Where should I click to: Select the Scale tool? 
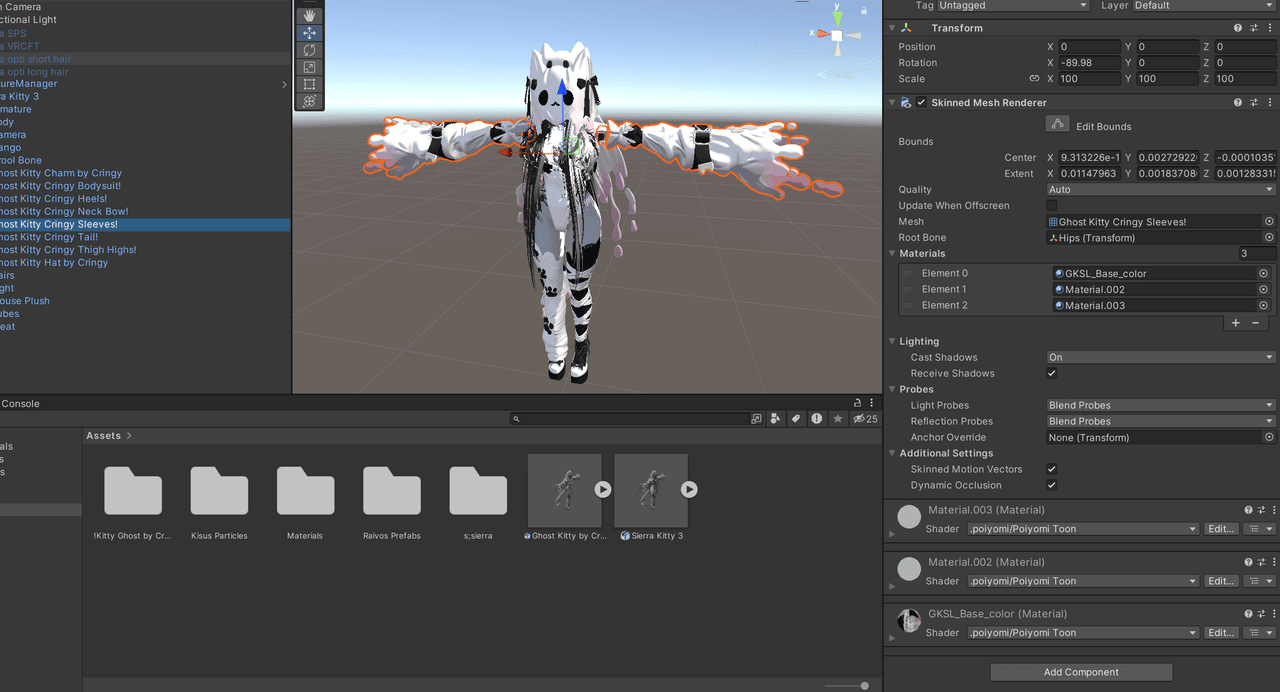click(309, 67)
